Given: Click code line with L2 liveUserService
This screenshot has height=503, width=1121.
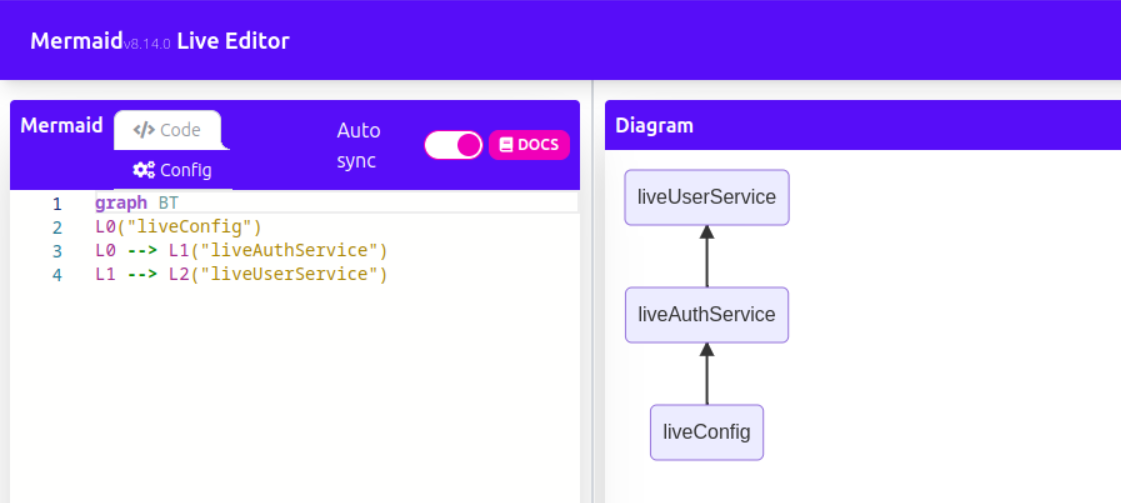Looking at the screenshot, I should [x=240, y=275].
